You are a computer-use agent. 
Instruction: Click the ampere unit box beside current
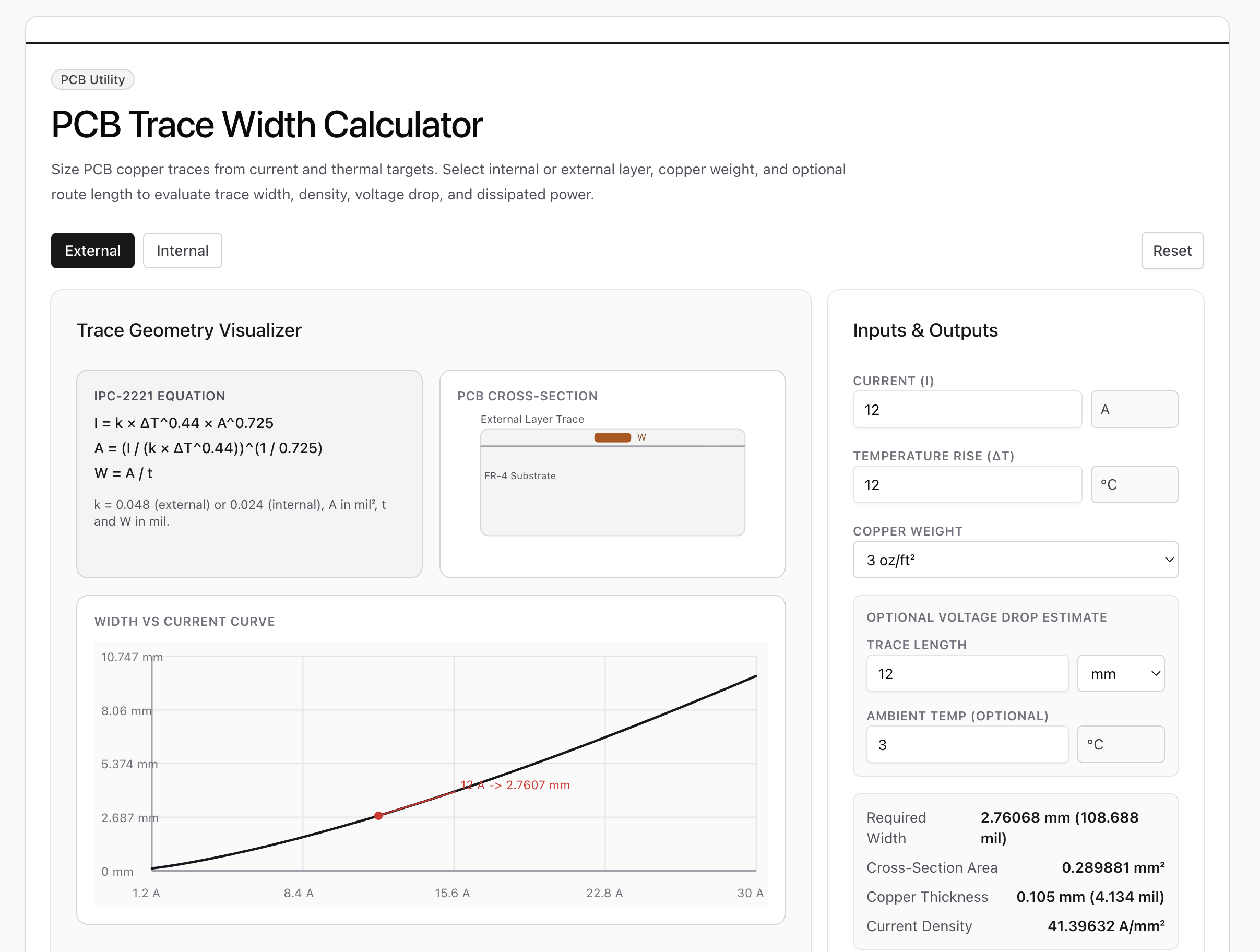tap(1134, 410)
